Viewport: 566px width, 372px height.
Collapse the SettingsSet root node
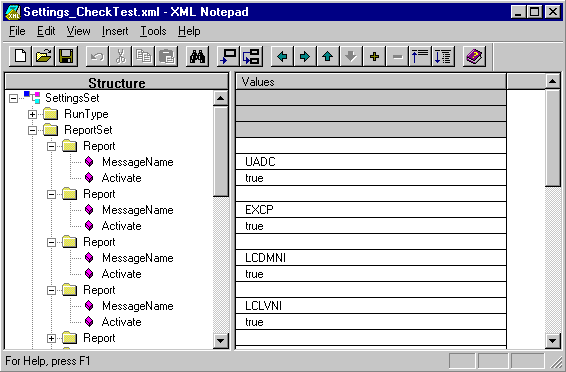pos(13,98)
